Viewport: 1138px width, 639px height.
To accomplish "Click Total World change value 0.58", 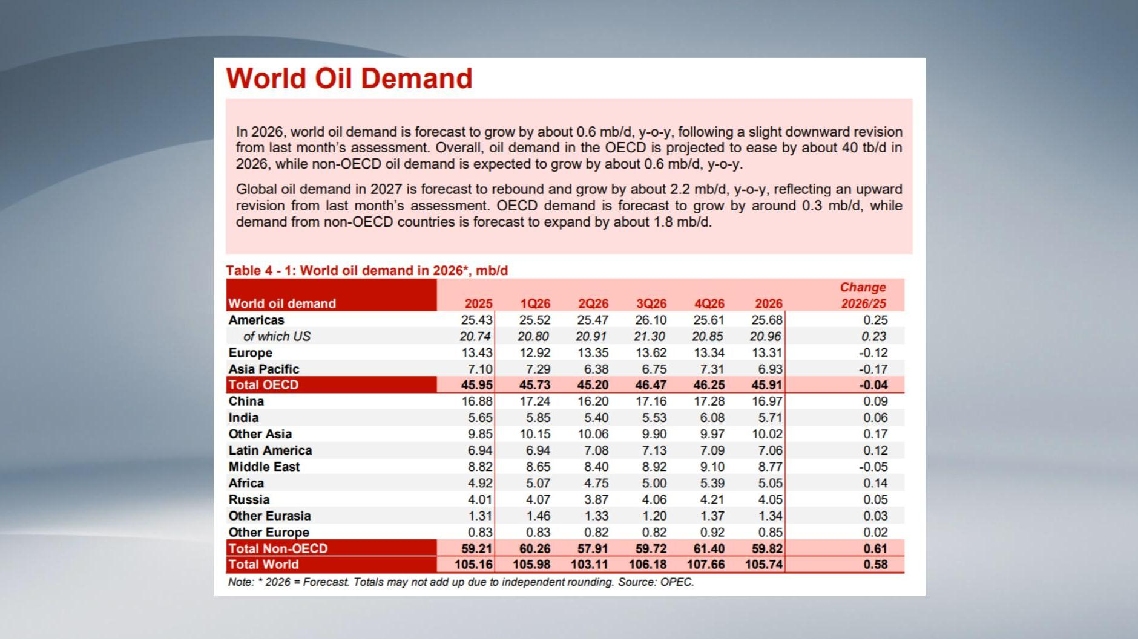I will point(875,564).
